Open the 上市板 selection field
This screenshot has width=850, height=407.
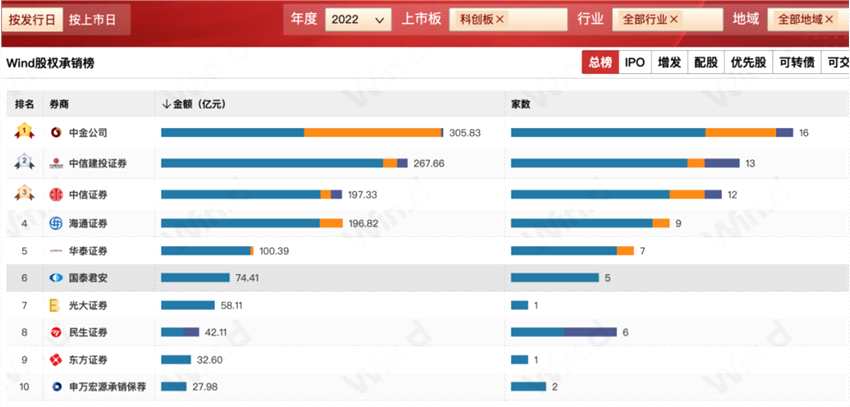coord(508,20)
